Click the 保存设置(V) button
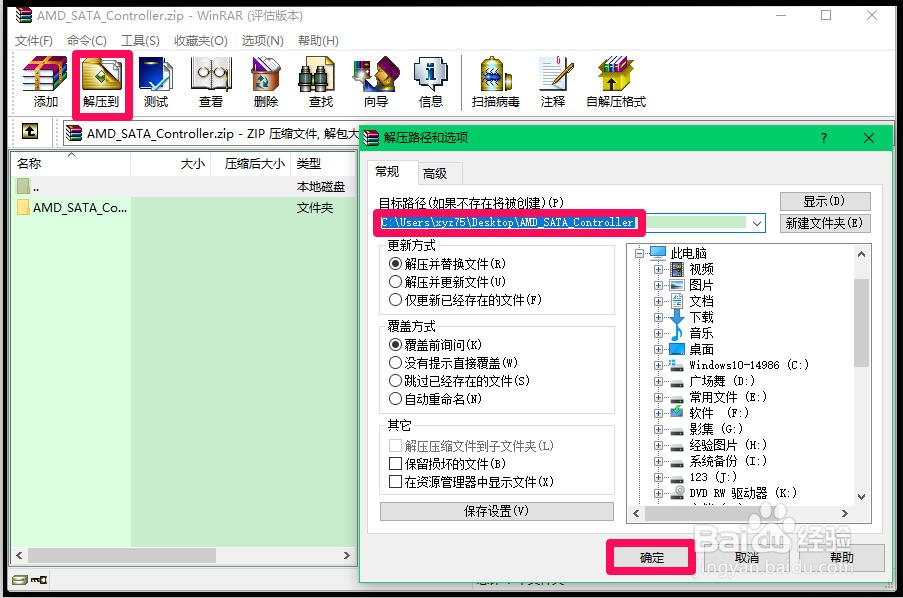Viewport: 903px width, 598px height. coord(496,511)
